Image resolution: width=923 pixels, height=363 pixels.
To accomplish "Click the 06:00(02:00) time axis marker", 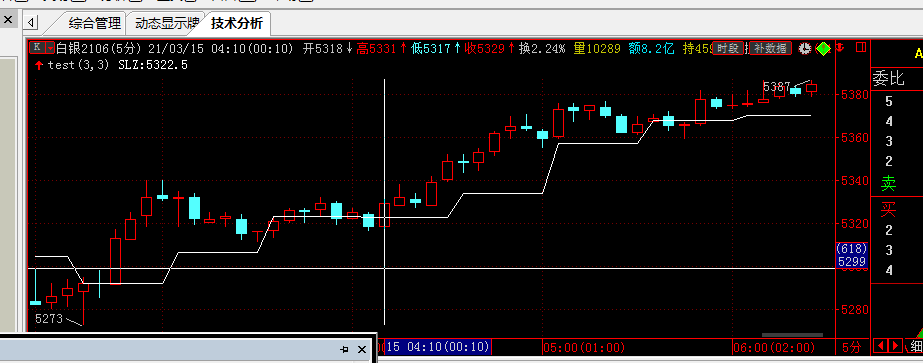I will pyautogui.click(x=773, y=347).
